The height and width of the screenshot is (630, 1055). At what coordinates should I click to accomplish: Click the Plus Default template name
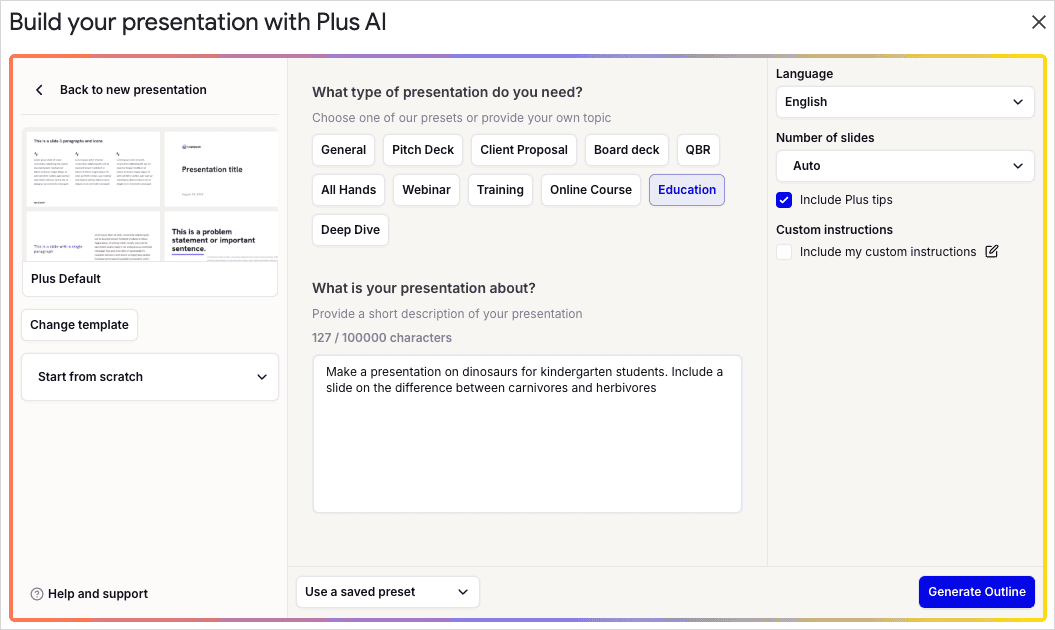click(66, 279)
